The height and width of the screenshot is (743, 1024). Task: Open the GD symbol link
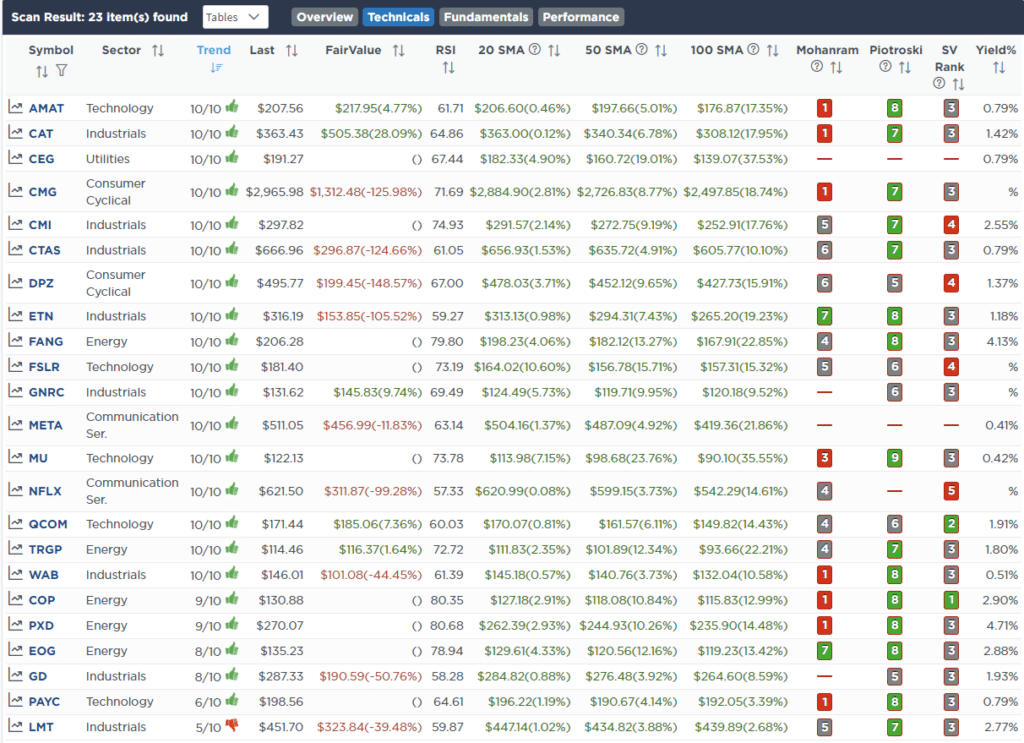coord(38,676)
